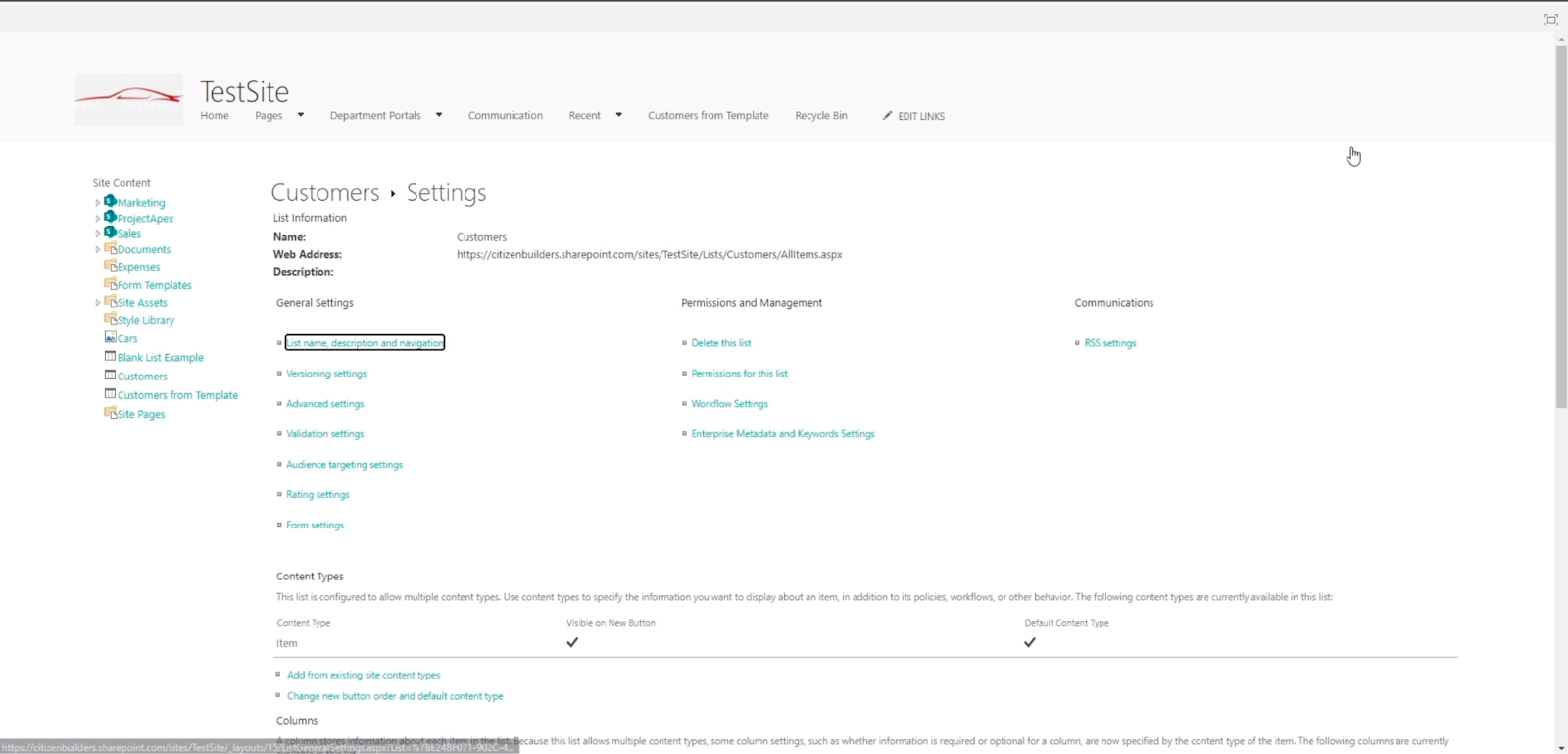Expand the Site Assets tree node
The width and height of the screenshot is (1568, 754).
(97, 303)
